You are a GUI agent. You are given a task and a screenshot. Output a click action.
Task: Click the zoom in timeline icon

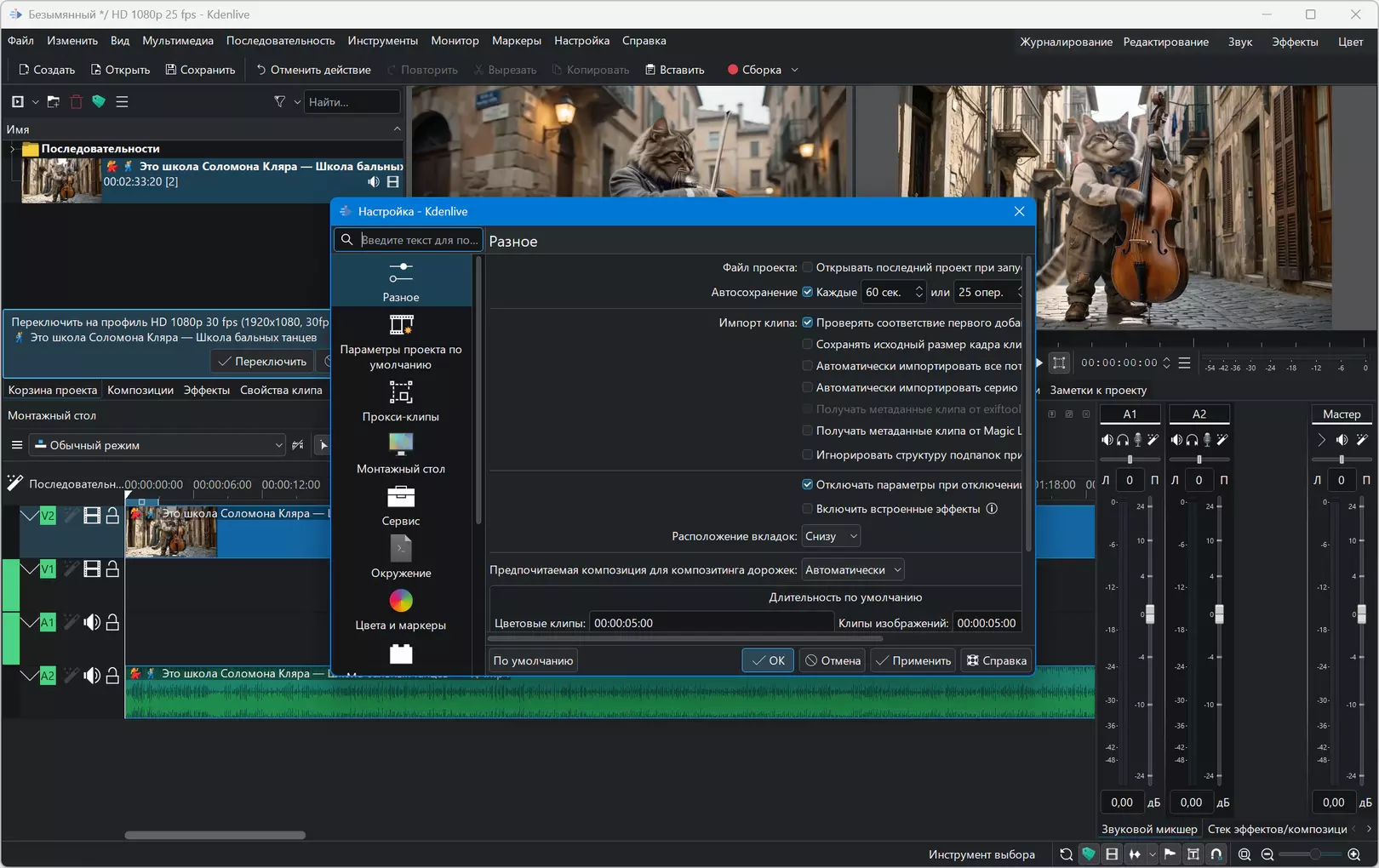1354,854
